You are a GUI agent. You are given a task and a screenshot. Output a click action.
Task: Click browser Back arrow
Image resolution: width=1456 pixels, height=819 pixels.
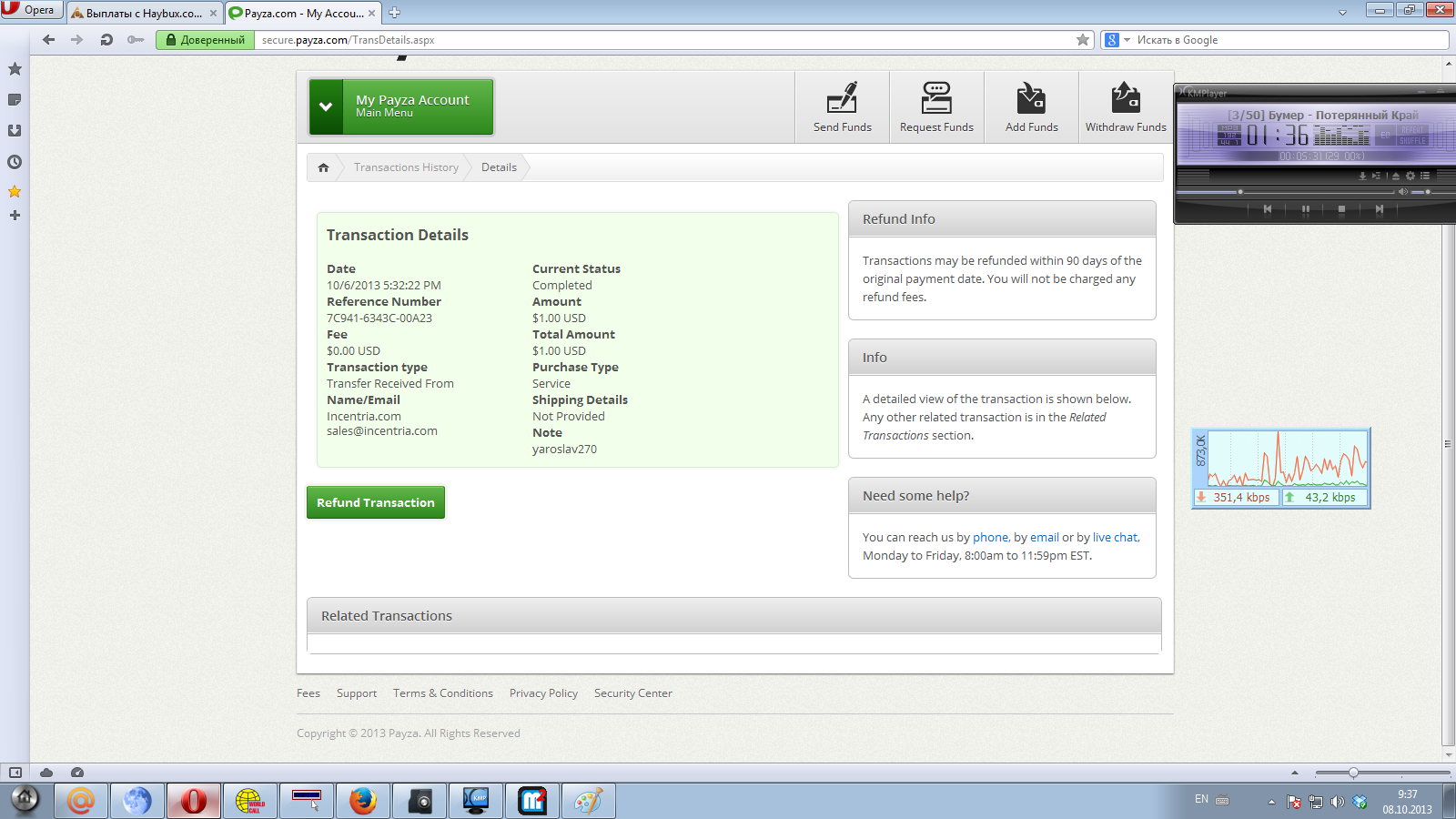[x=49, y=40]
